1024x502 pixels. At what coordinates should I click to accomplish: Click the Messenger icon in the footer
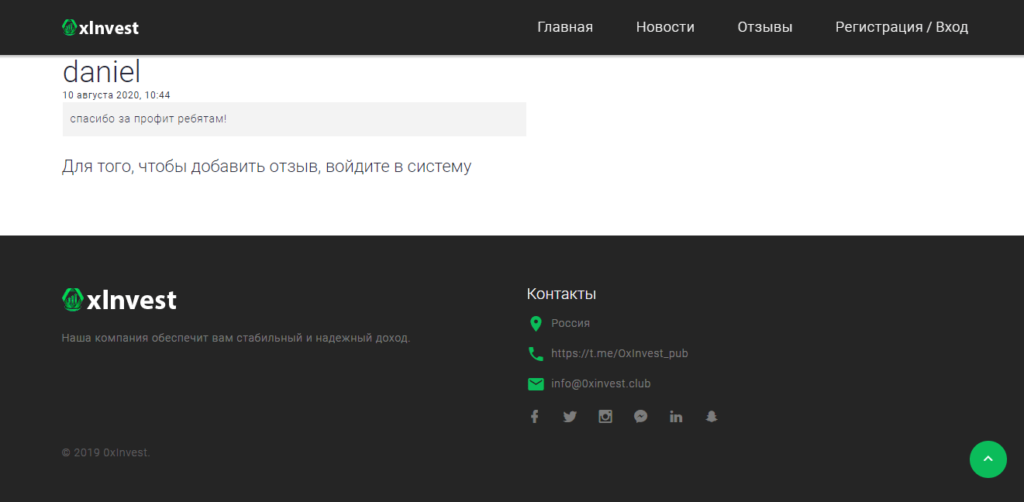(641, 417)
